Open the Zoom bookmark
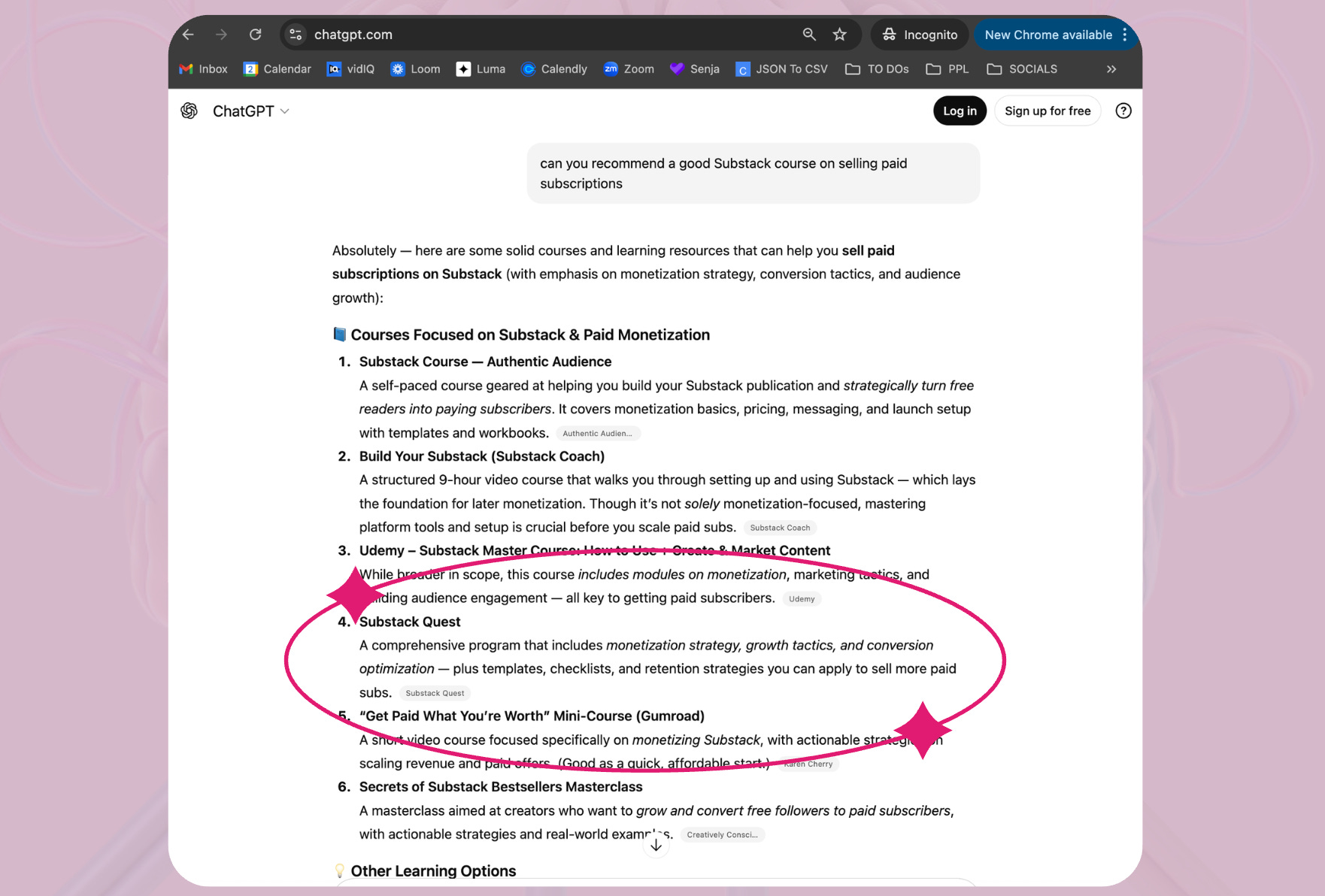The height and width of the screenshot is (896, 1325). pos(629,69)
